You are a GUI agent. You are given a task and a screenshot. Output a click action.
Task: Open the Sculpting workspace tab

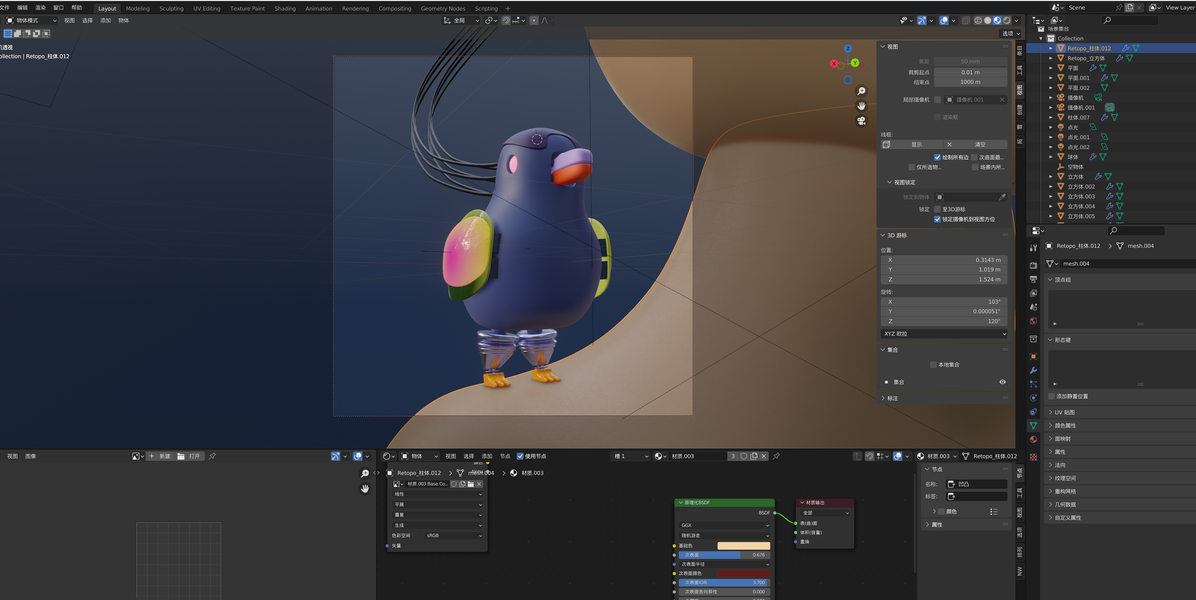171,8
